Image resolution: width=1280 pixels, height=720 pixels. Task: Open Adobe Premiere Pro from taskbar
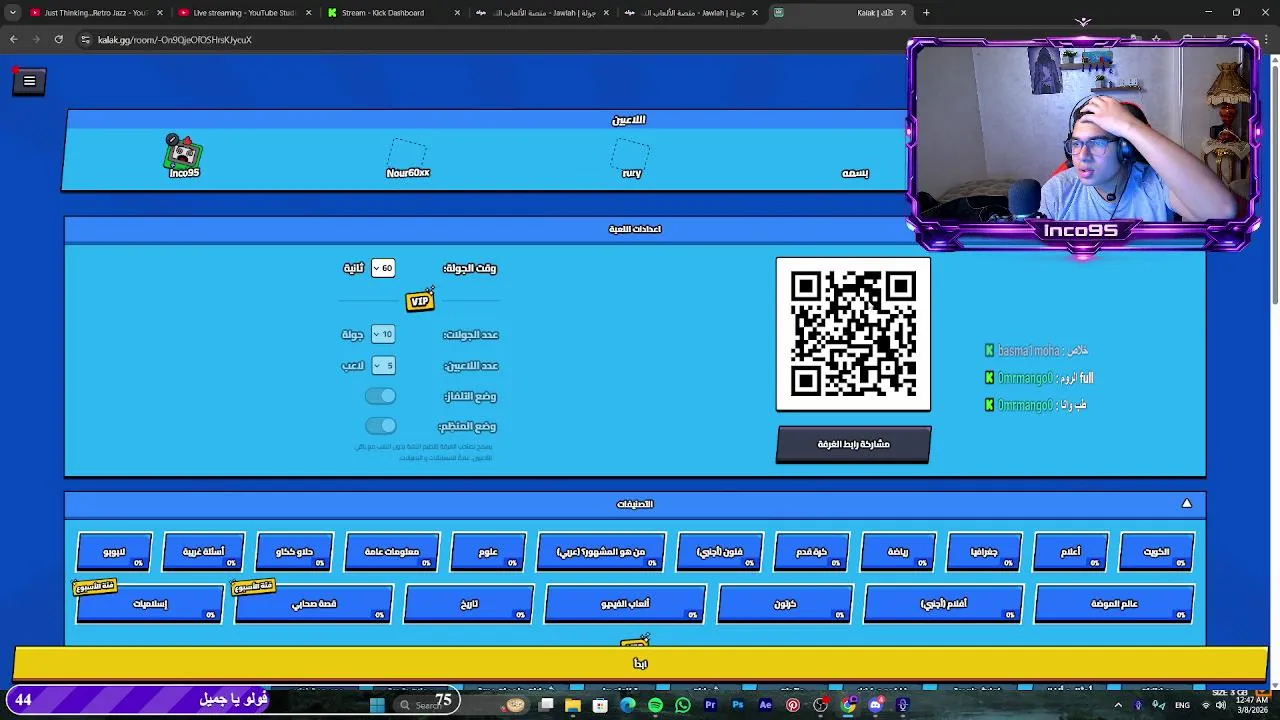710,705
